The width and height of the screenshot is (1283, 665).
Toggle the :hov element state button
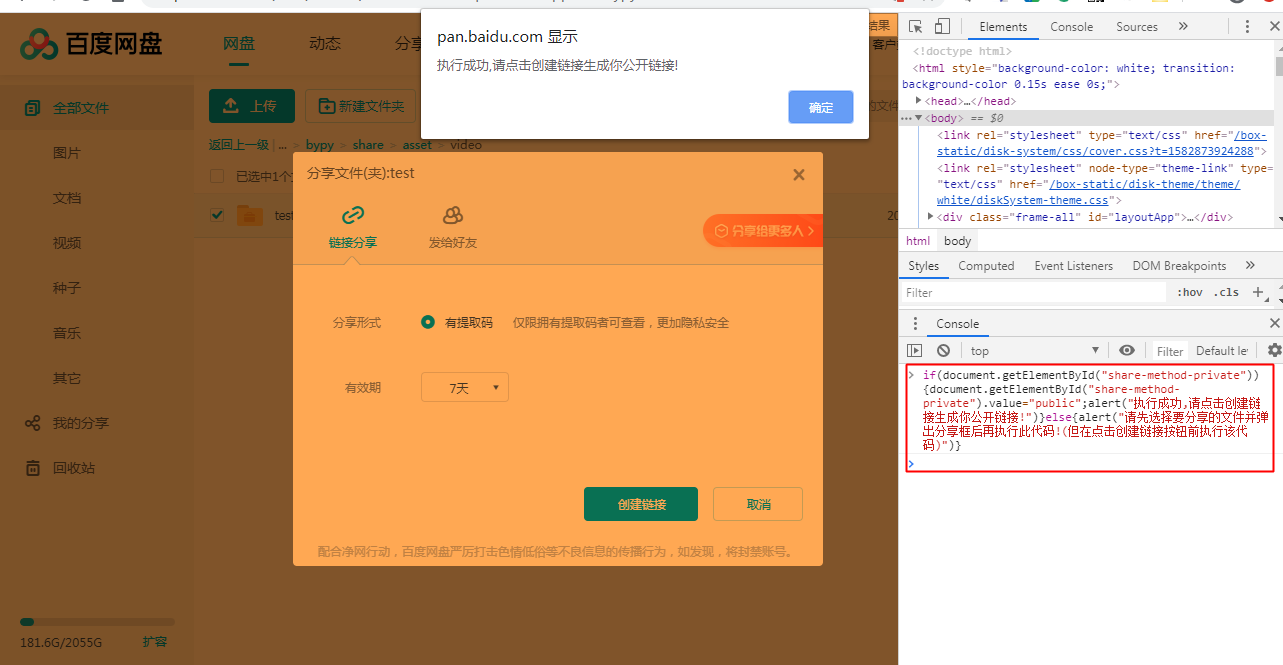pos(1190,293)
